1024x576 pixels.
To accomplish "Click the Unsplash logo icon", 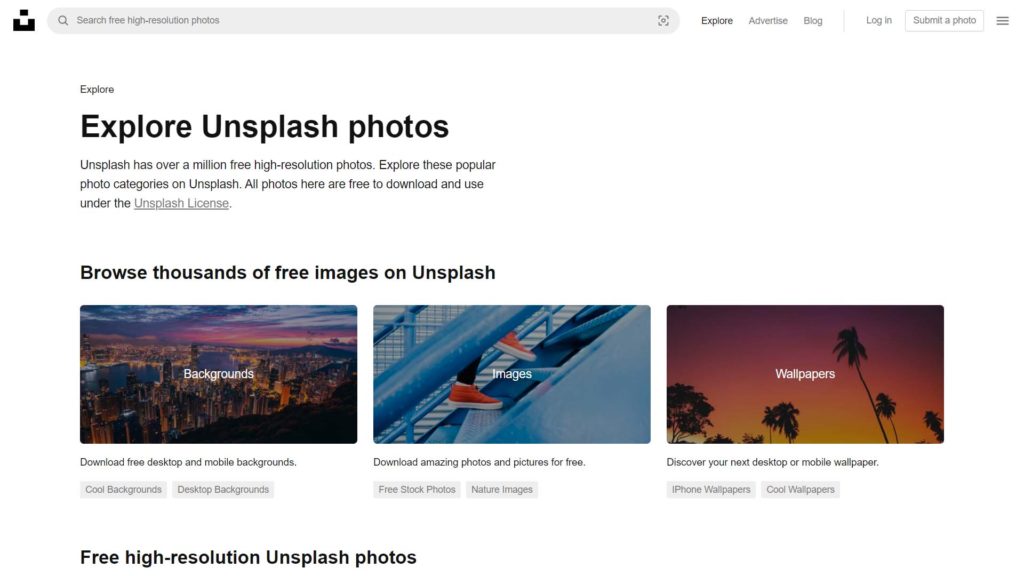I will tap(24, 20).
